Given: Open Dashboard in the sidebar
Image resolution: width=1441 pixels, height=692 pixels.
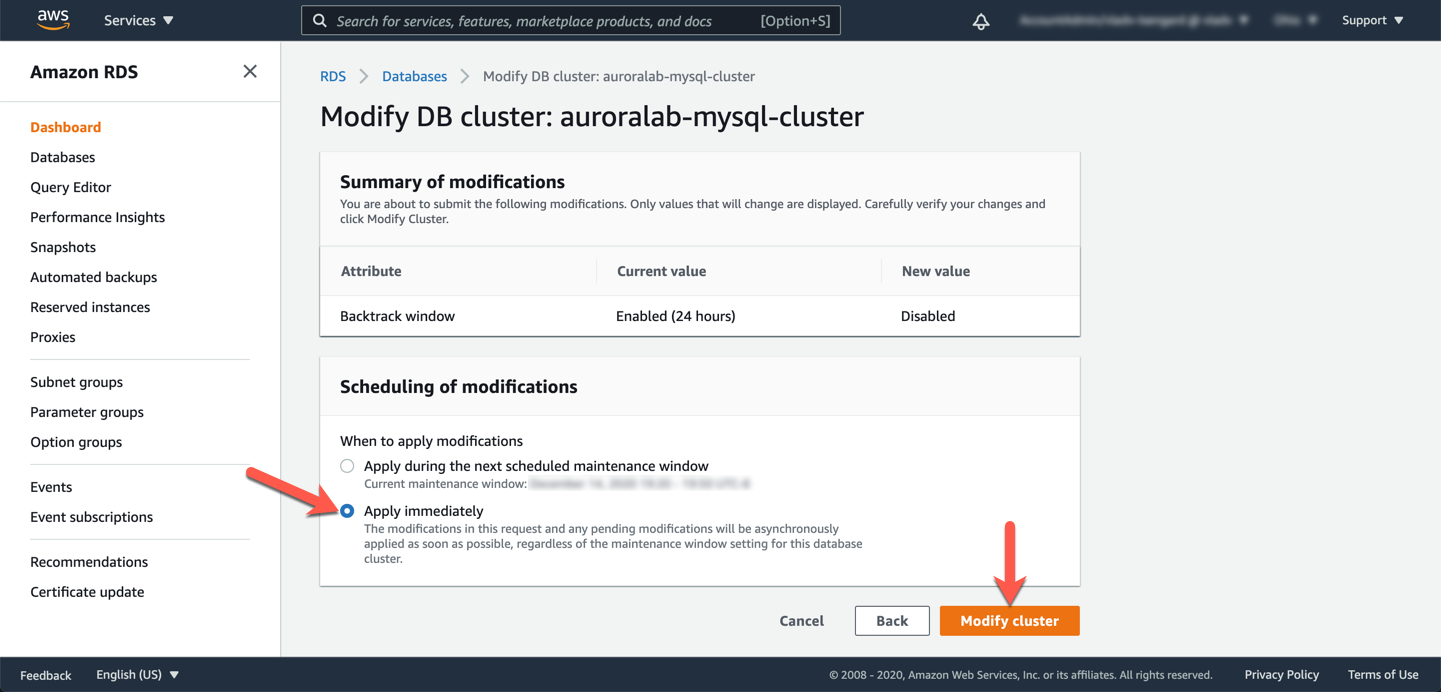Looking at the screenshot, I should coord(66,127).
